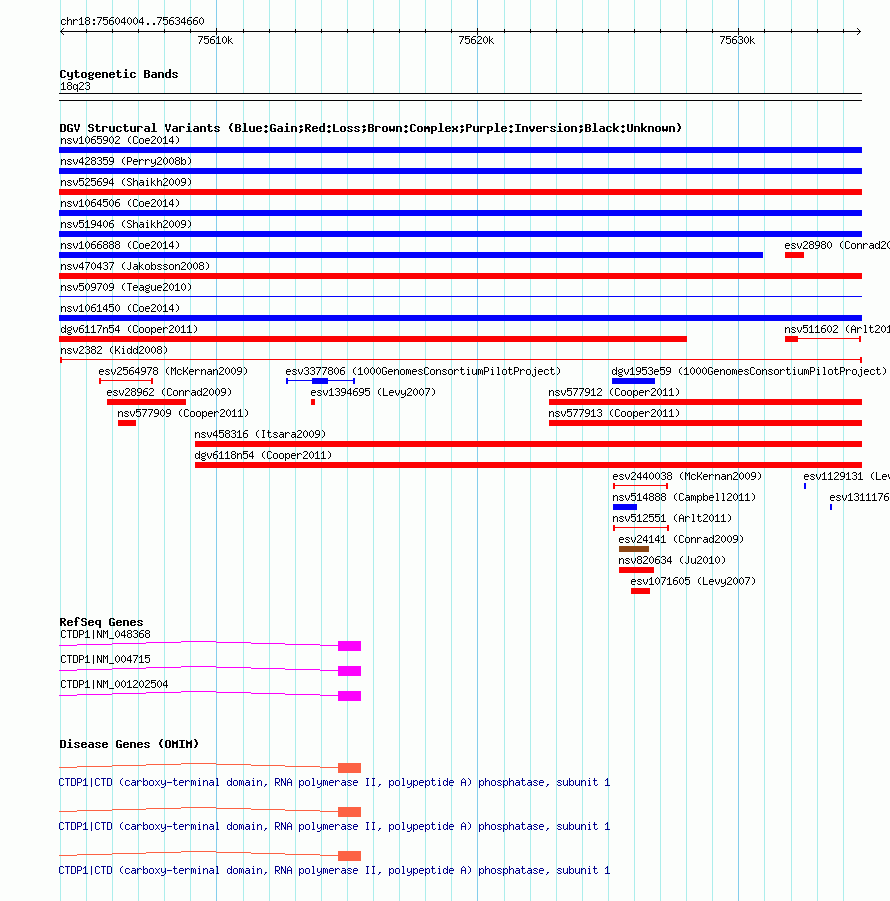Click the DGV Structural Variants track title
The image size is (890, 901).
coord(371,128)
